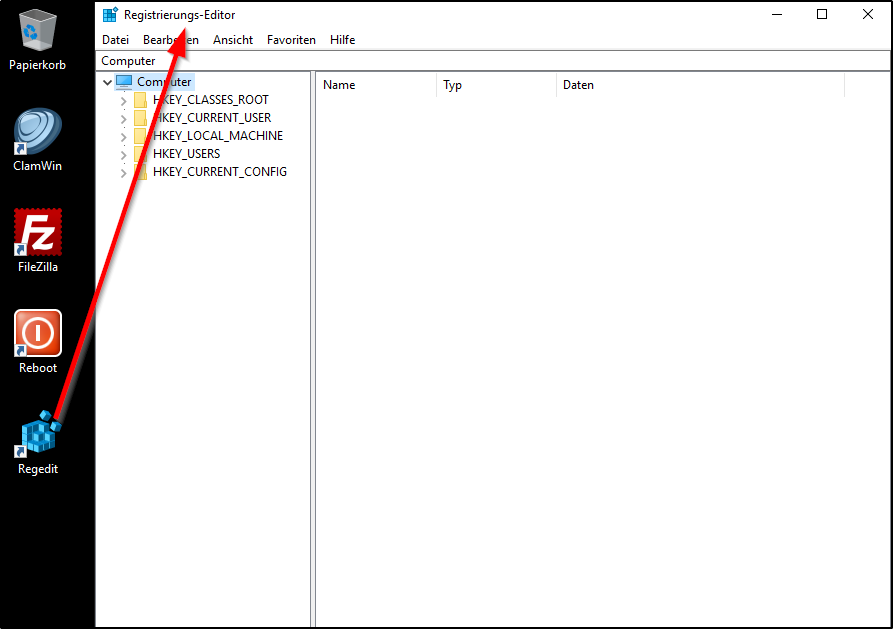Expand the HKEY_CURRENT_CONFIG key
This screenshot has width=893, height=629.
pos(124,173)
